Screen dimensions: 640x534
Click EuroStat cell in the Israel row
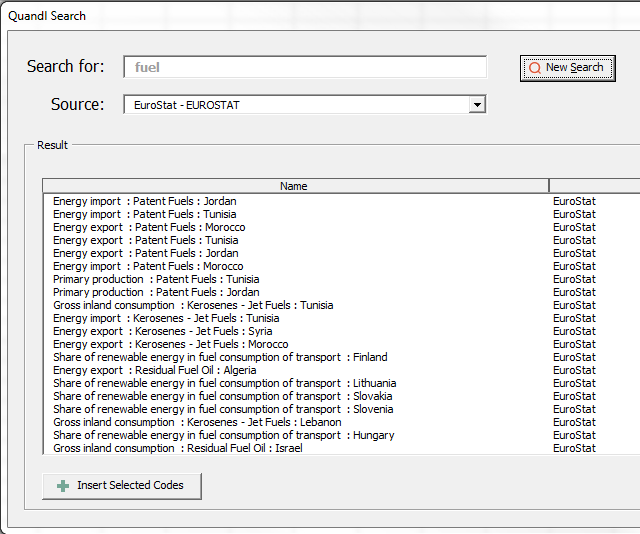tap(574, 448)
